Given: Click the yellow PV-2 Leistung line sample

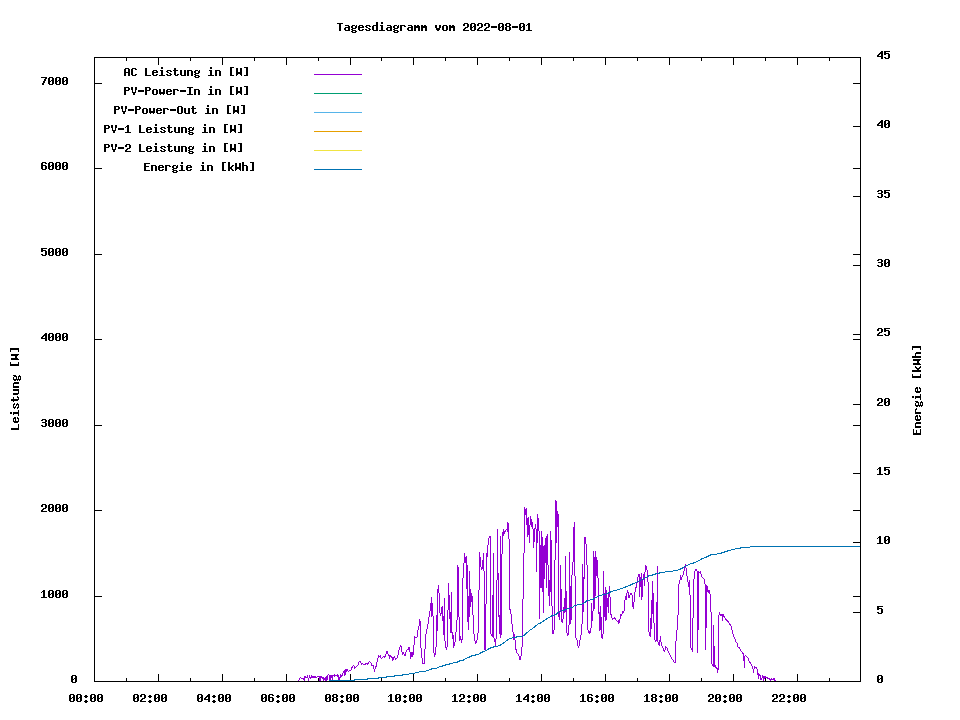Looking at the screenshot, I should 337,150.
